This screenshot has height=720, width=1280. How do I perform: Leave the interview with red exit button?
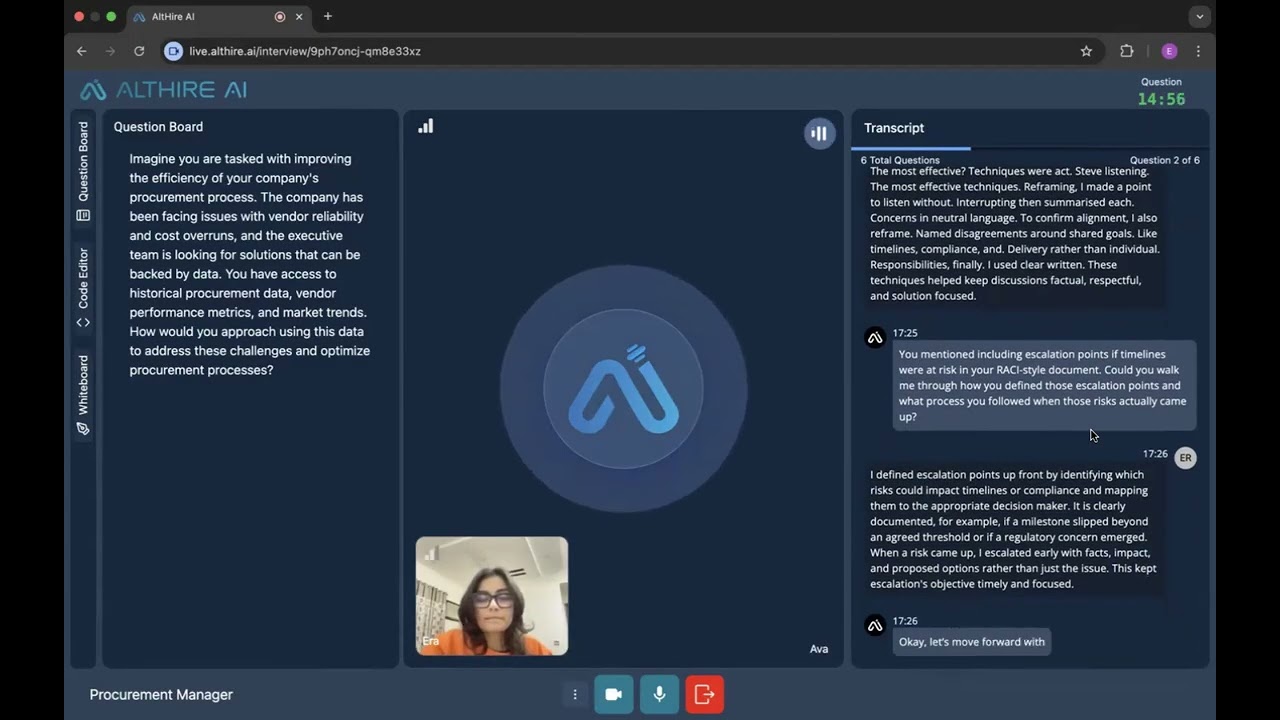point(704,694)
